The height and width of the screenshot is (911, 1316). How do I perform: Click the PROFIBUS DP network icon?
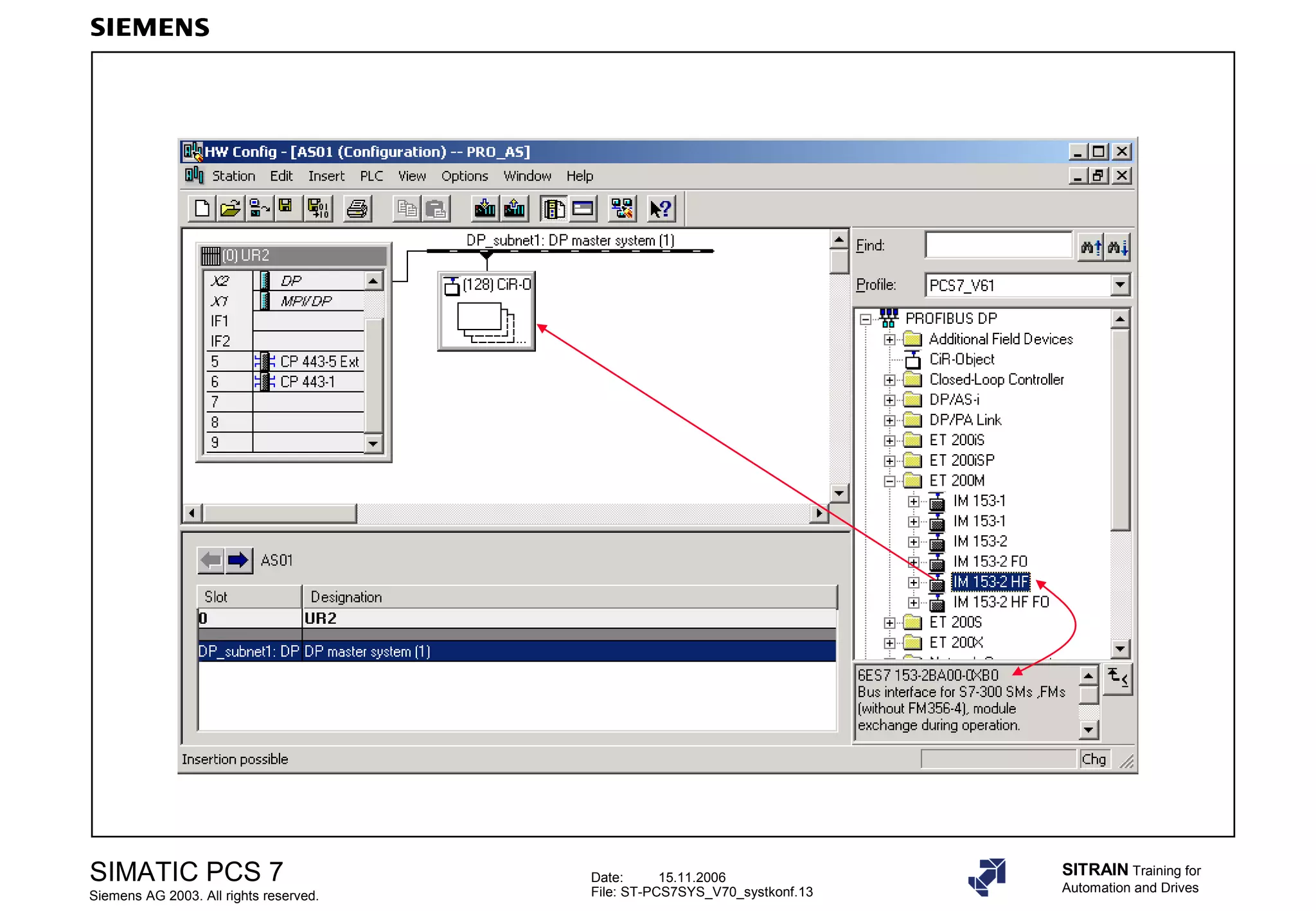pos(889,317)
